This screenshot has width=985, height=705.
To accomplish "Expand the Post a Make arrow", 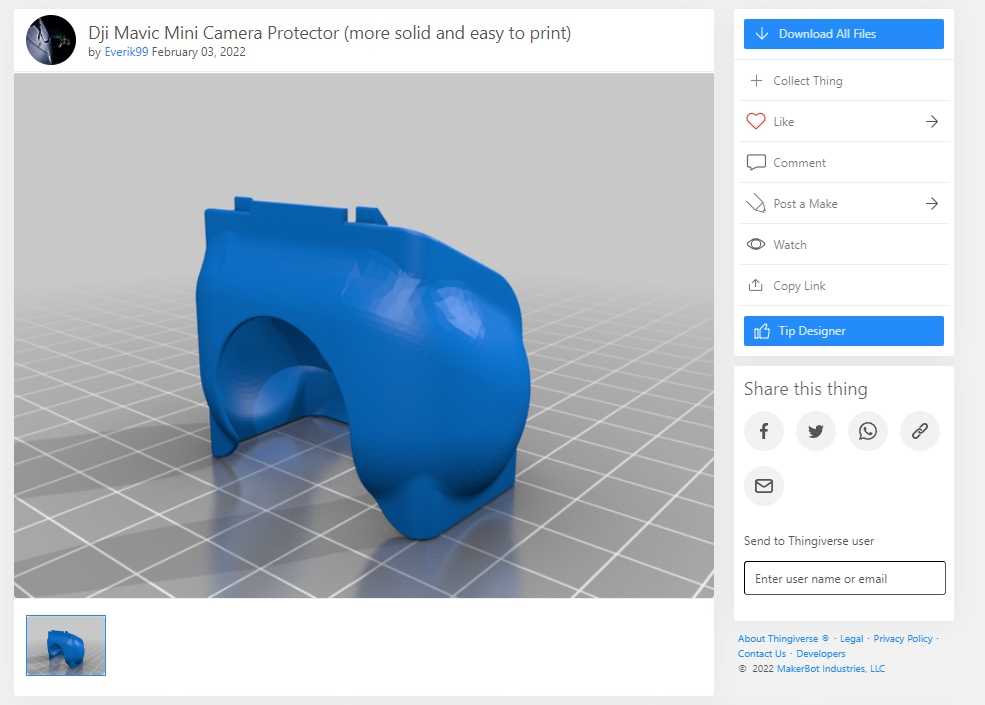I will 931,204.
